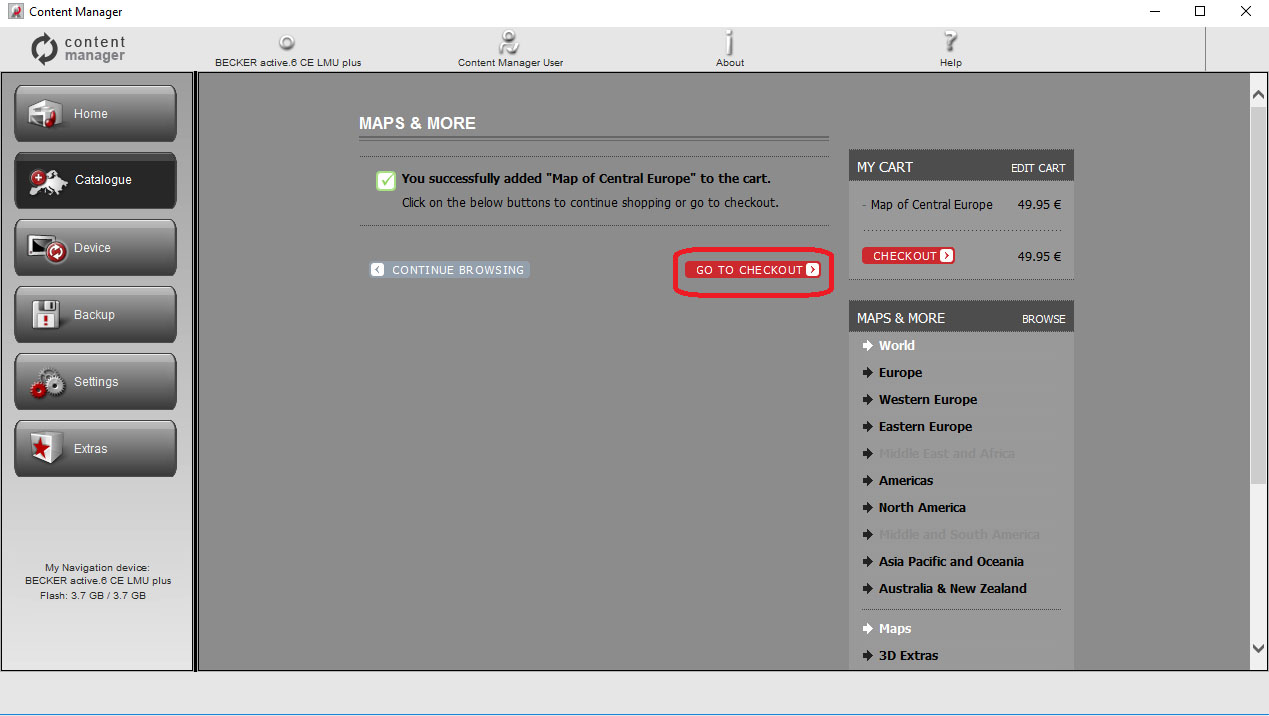This screenshot has width=1269, height=716.
Task: Open Content Manager User profile icon
Action: pos(510,43)
